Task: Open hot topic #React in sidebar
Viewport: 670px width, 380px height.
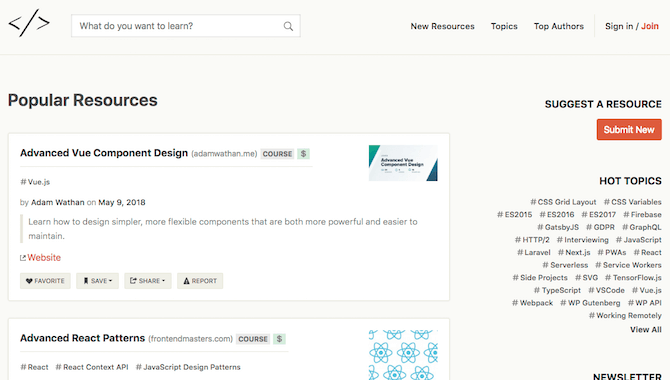Action: click(647, 252)
